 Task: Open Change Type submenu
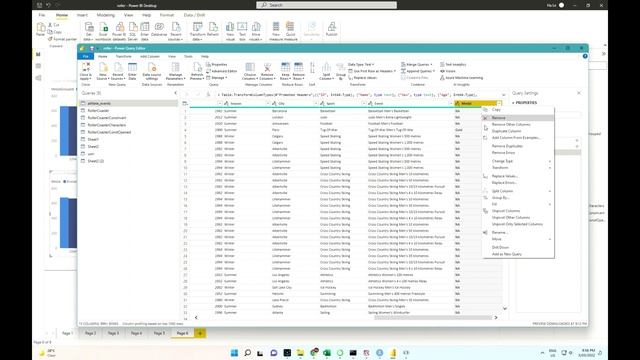pyautogui.click(x=518, y=161)
